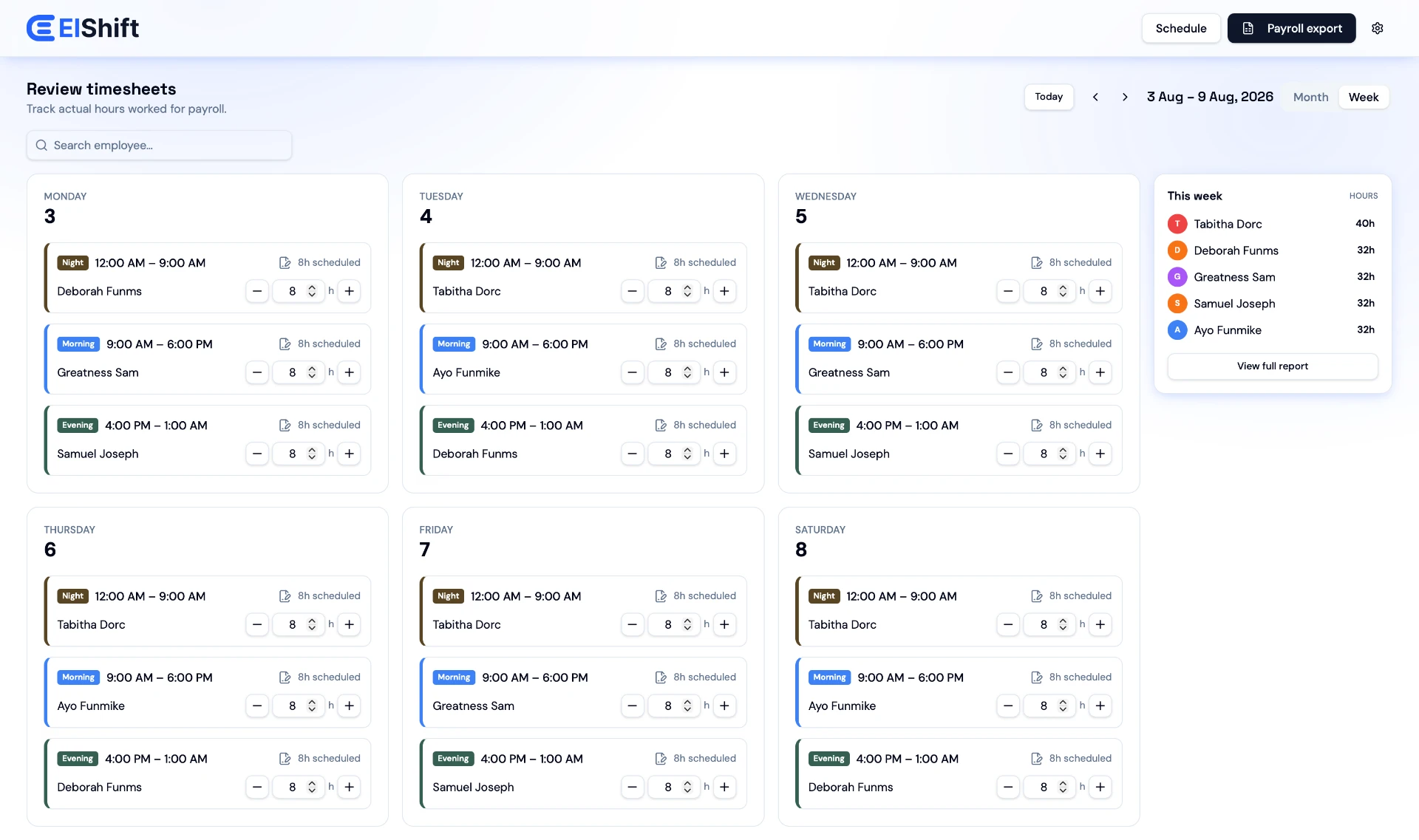
Task: Open settings gear icon in header
Action: [1378, 28]
